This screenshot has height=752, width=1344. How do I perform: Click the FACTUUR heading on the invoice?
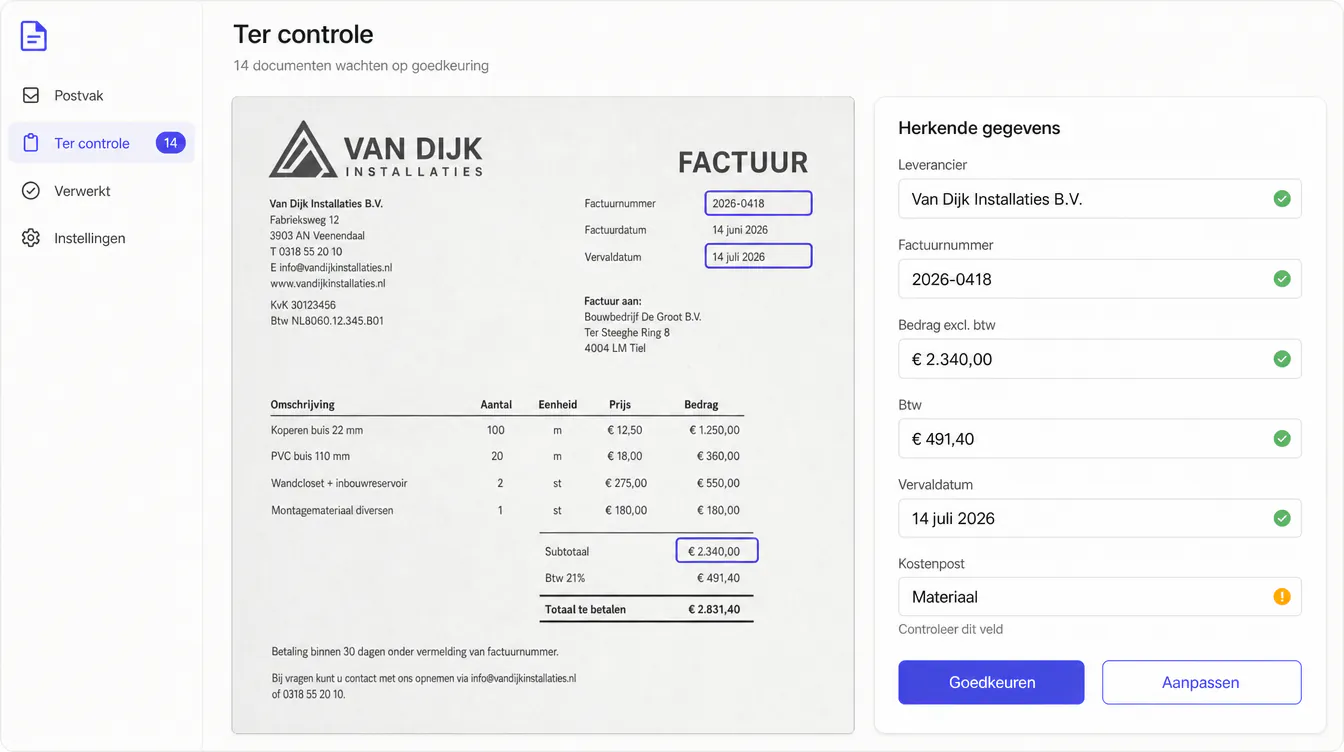pyautogui.click(x=743, y=162)
